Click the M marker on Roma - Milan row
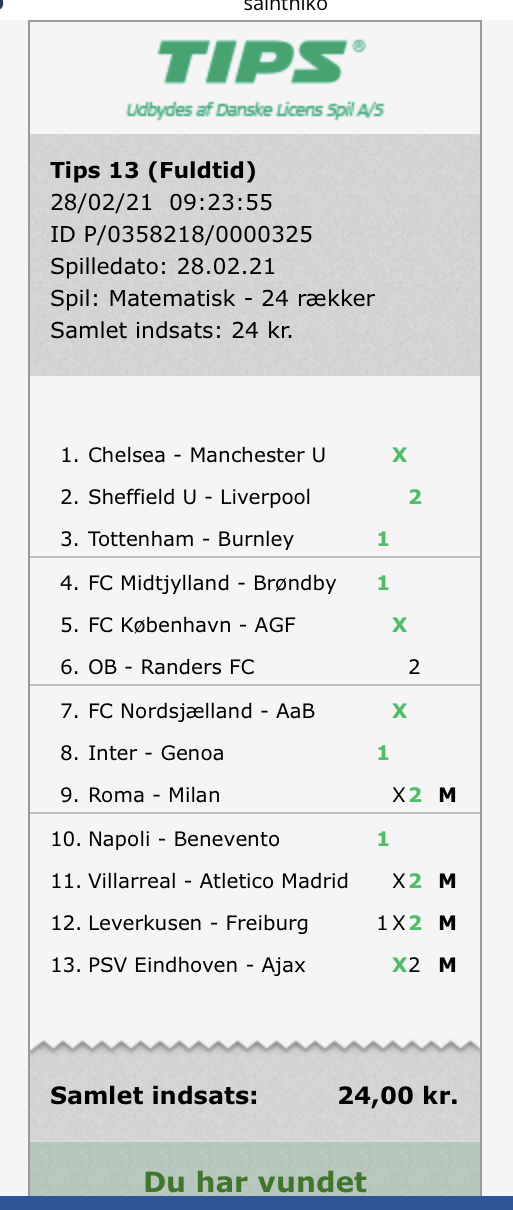The image size is (513, 1210). pyautogui.click(x=447, y=796)
